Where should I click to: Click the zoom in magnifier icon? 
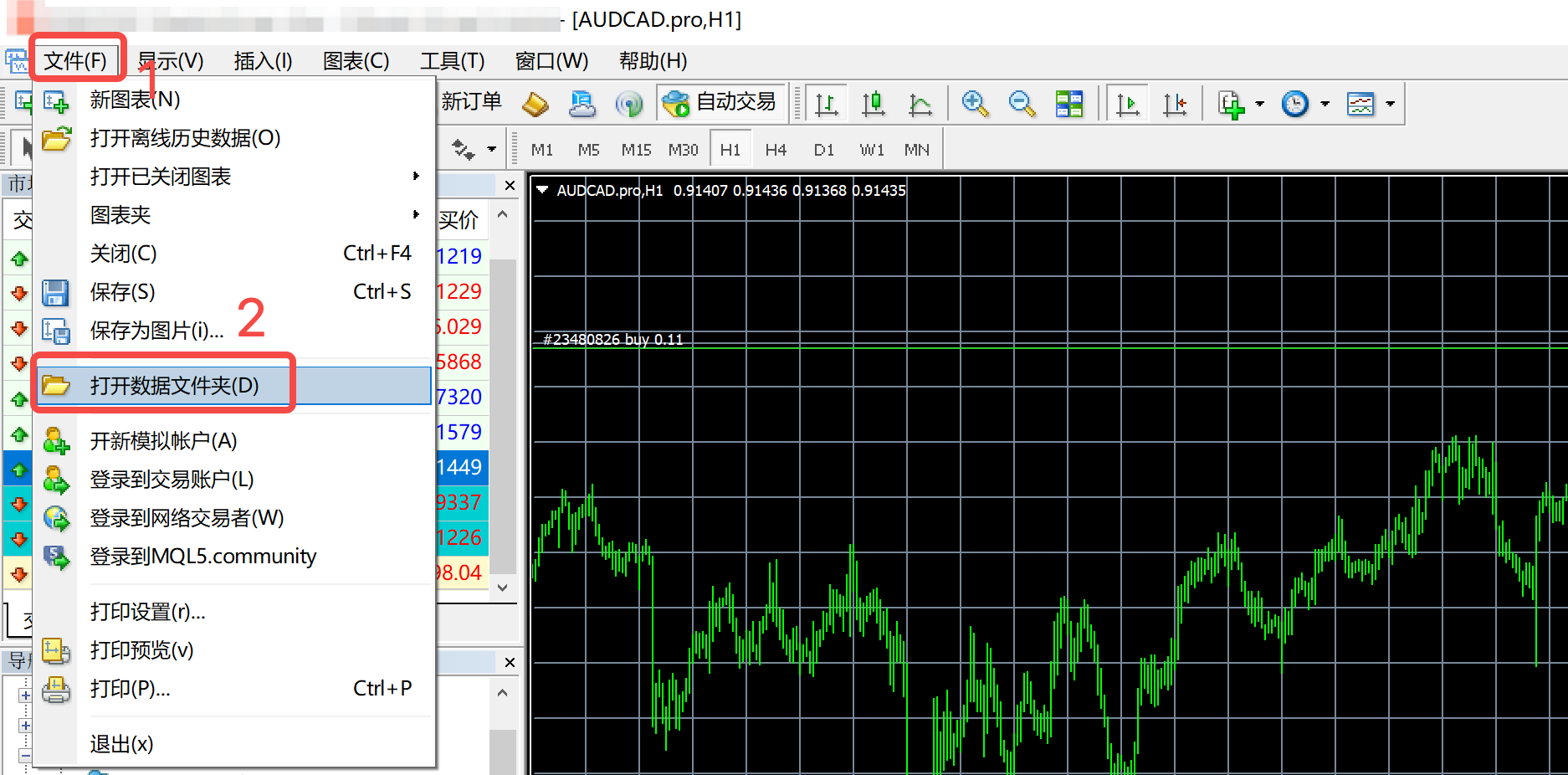click(x=974, y=104)
